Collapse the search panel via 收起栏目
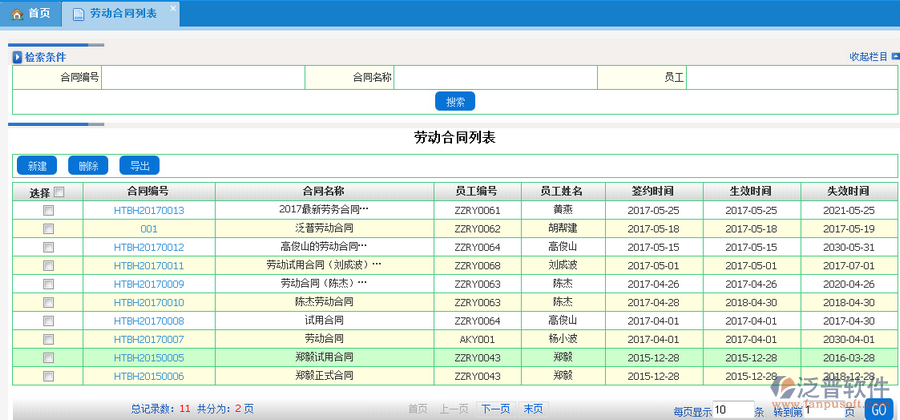The height and width of the screenshot is (420, 900). 867,57
